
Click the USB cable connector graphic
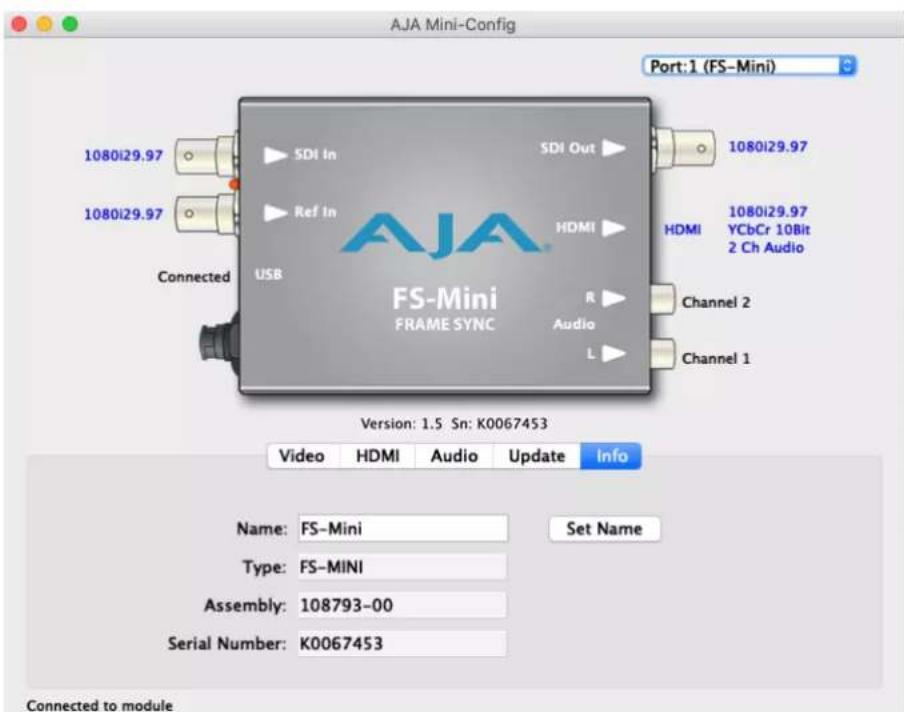click(x=219, y=344)
